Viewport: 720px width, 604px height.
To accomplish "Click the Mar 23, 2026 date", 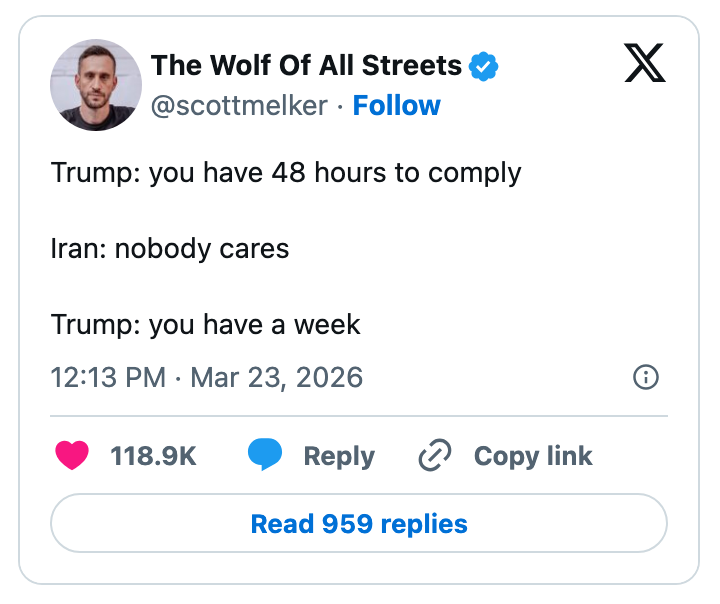I will pyautogui.click(x=276, y=377).
